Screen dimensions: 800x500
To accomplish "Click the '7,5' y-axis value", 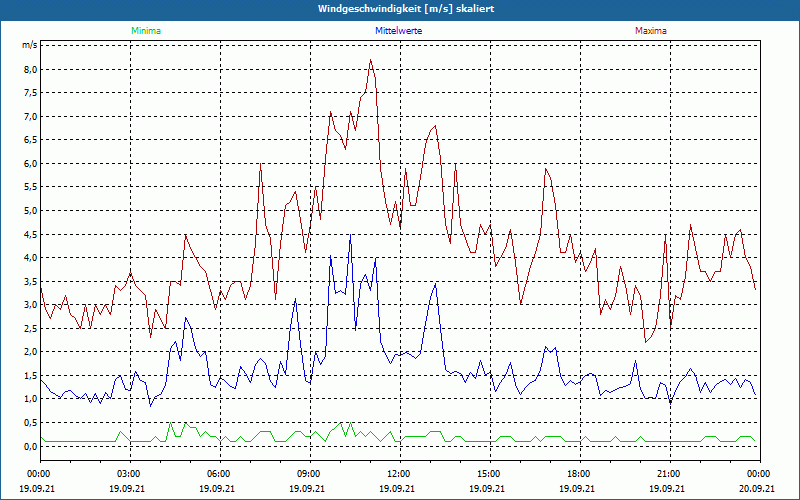I will pyautogui.click(x=31, y=93).
